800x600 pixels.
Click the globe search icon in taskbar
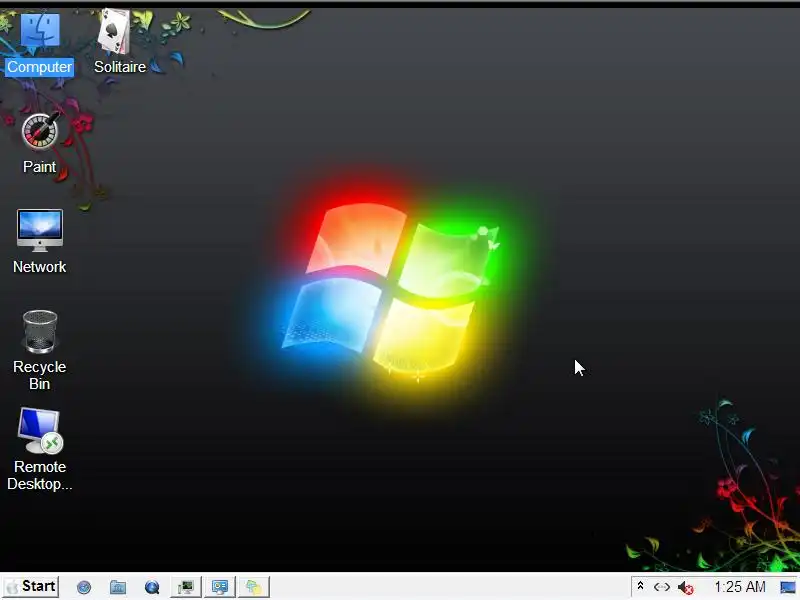(x=152, y=587)
